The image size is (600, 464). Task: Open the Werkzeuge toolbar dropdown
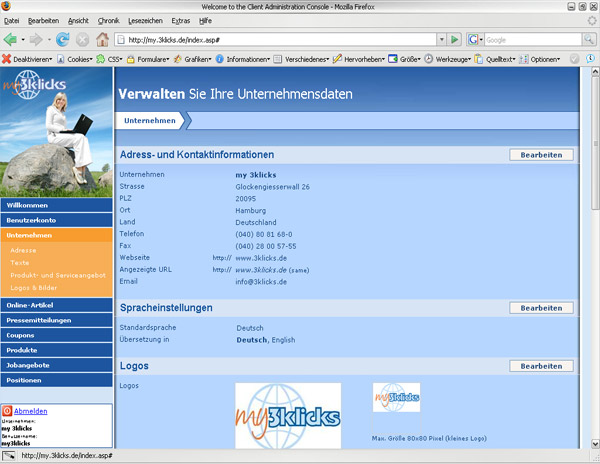[448, 59]
